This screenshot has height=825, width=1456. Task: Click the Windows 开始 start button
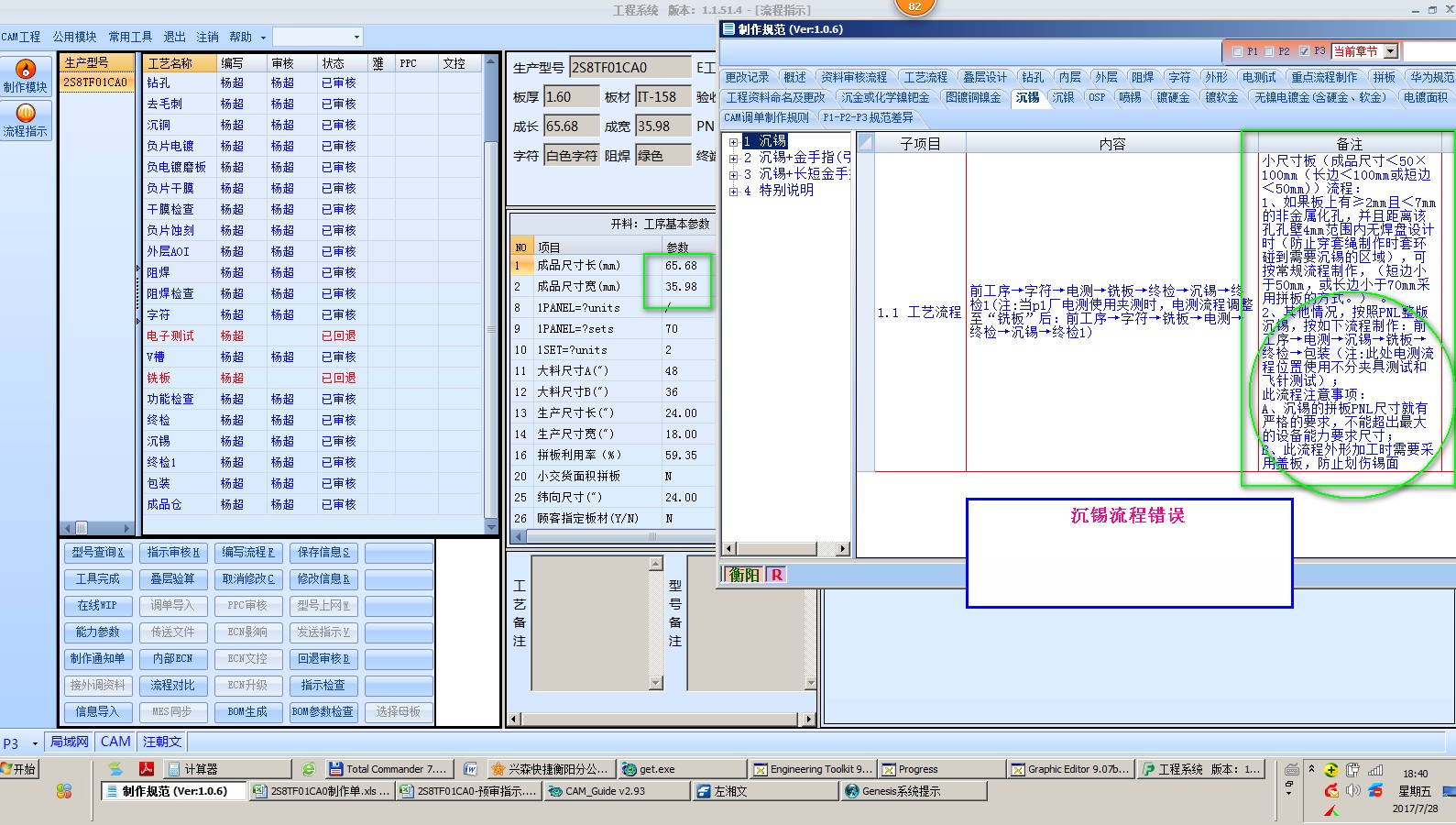point(19,769)
